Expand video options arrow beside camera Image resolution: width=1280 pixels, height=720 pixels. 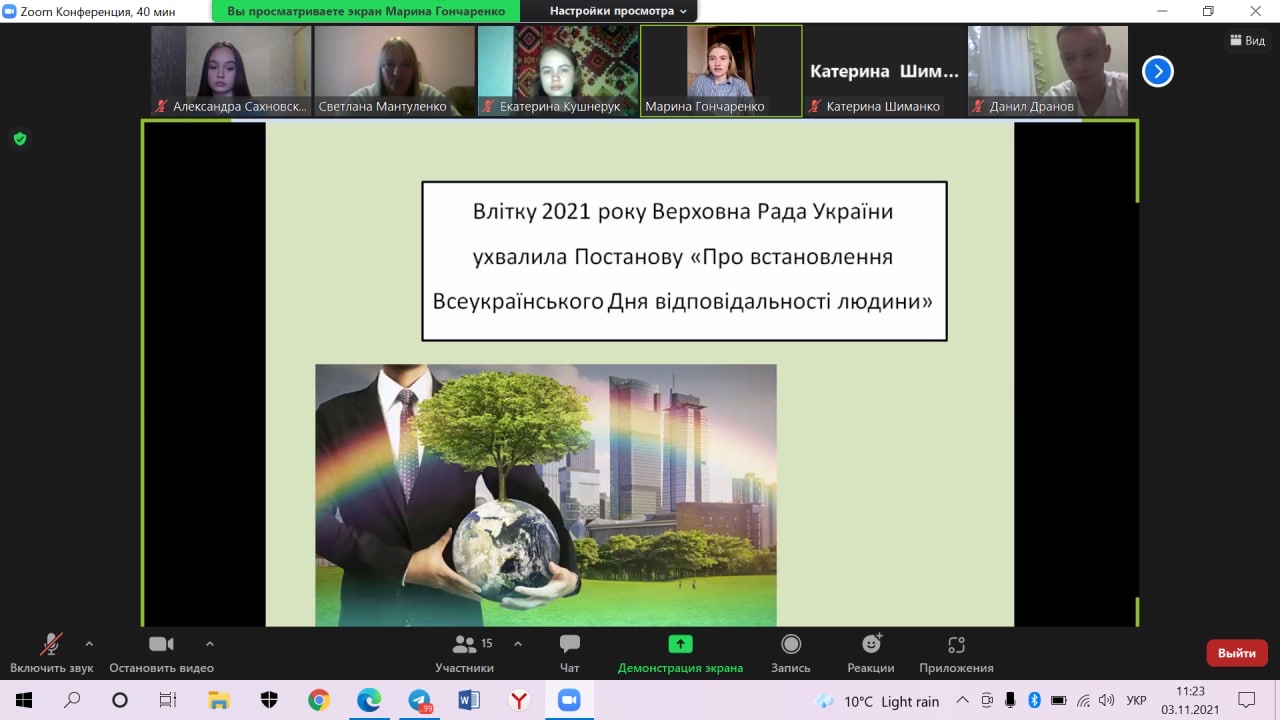209,644
